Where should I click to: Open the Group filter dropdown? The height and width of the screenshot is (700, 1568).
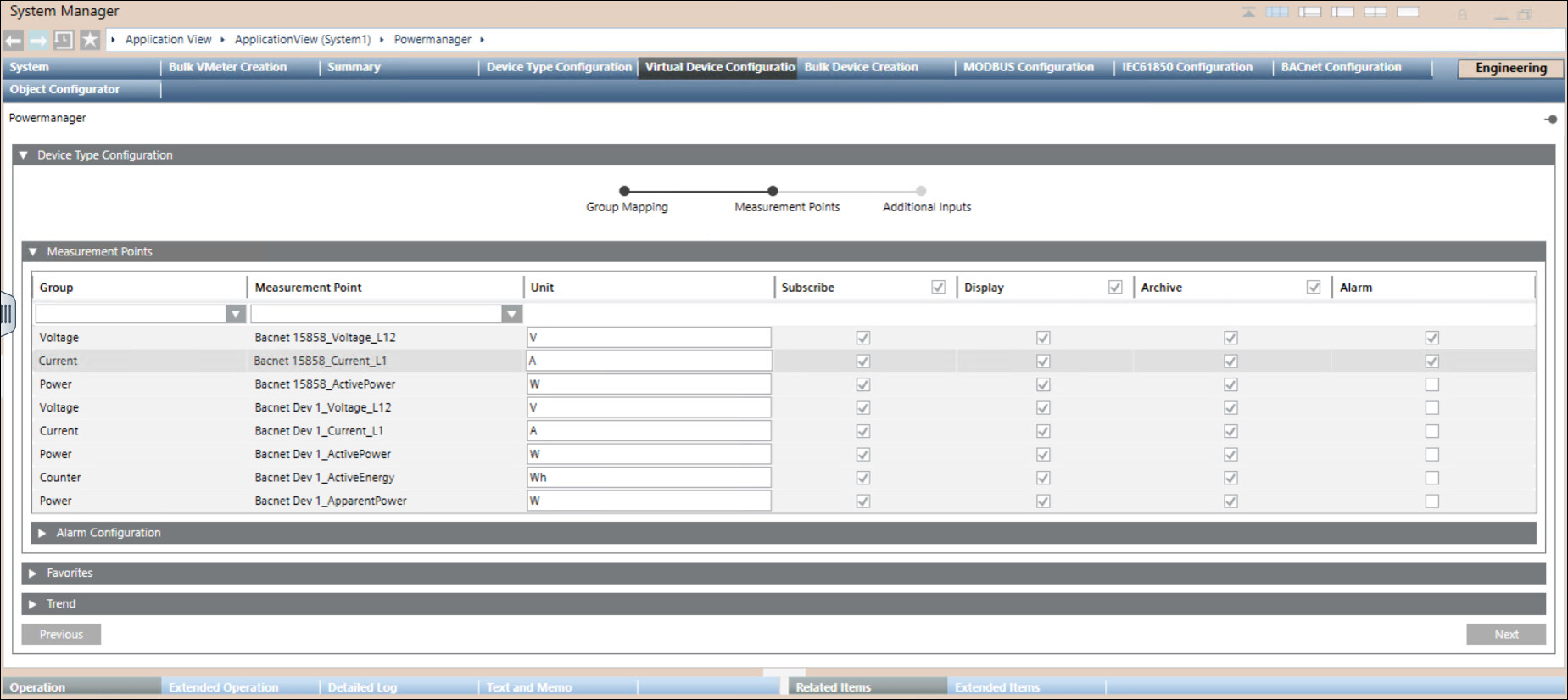pos(236,314)
